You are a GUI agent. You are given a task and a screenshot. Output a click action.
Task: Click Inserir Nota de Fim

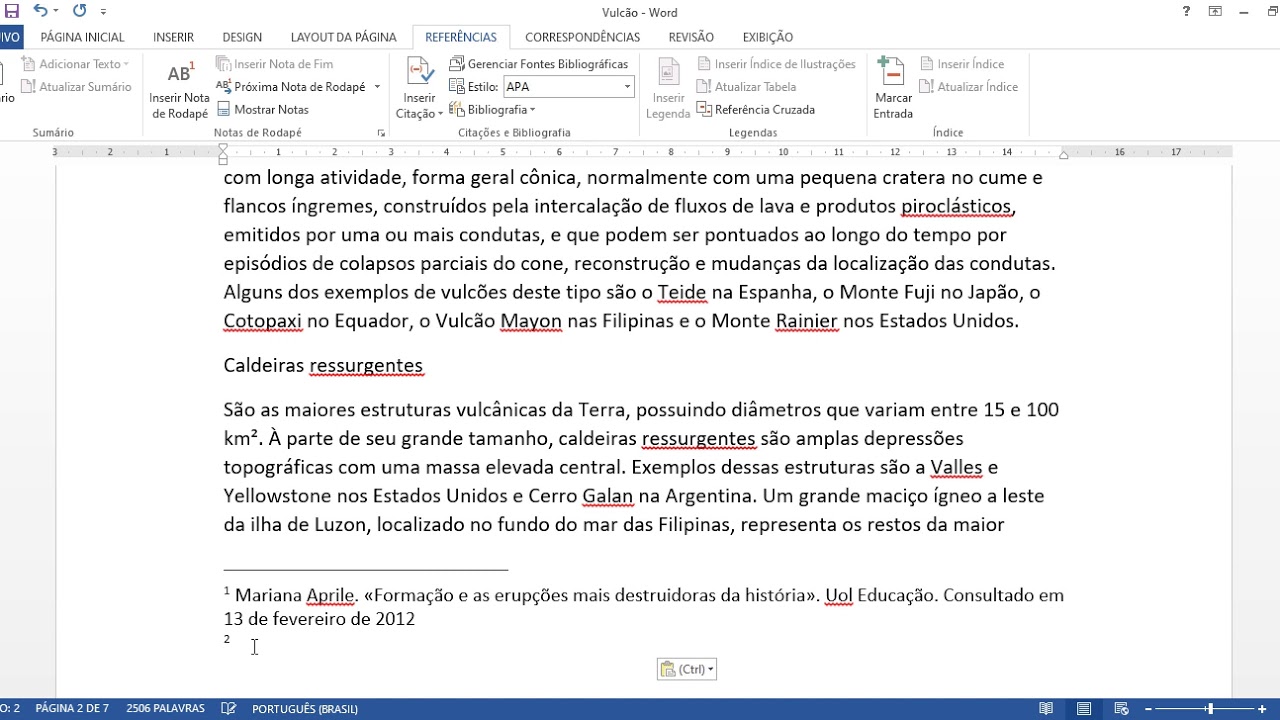(275, 64)
